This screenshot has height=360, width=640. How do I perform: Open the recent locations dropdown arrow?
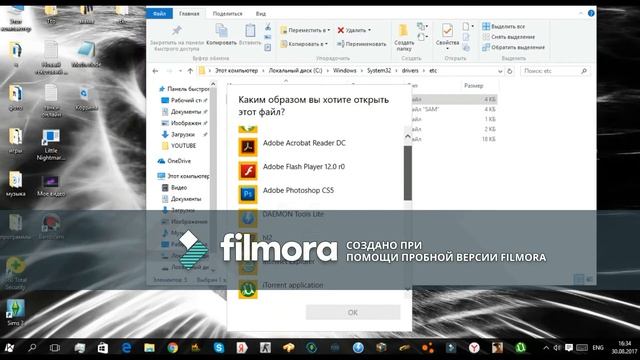(180, 71)
